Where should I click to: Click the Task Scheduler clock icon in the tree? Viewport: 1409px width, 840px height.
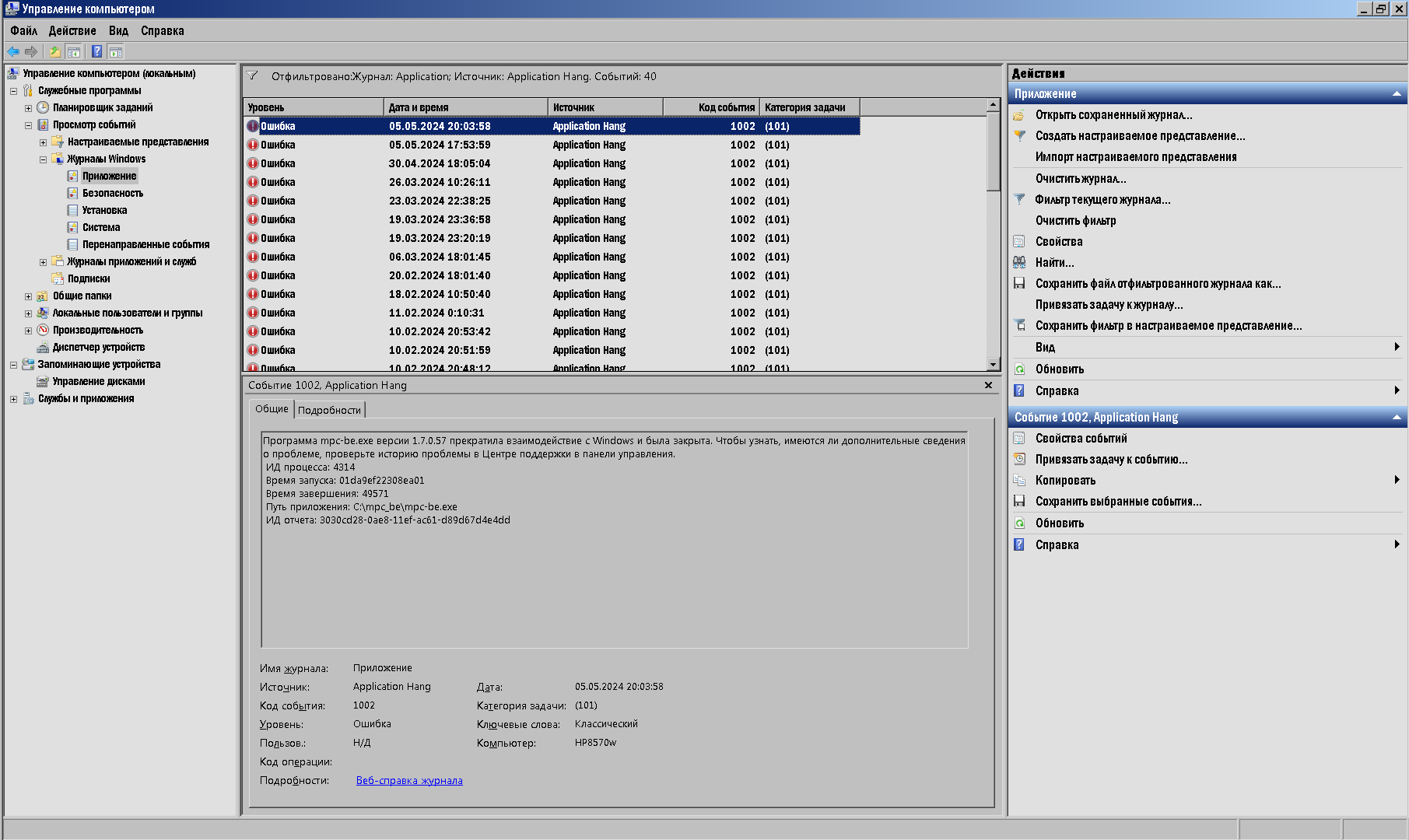(x=43, y=107)
